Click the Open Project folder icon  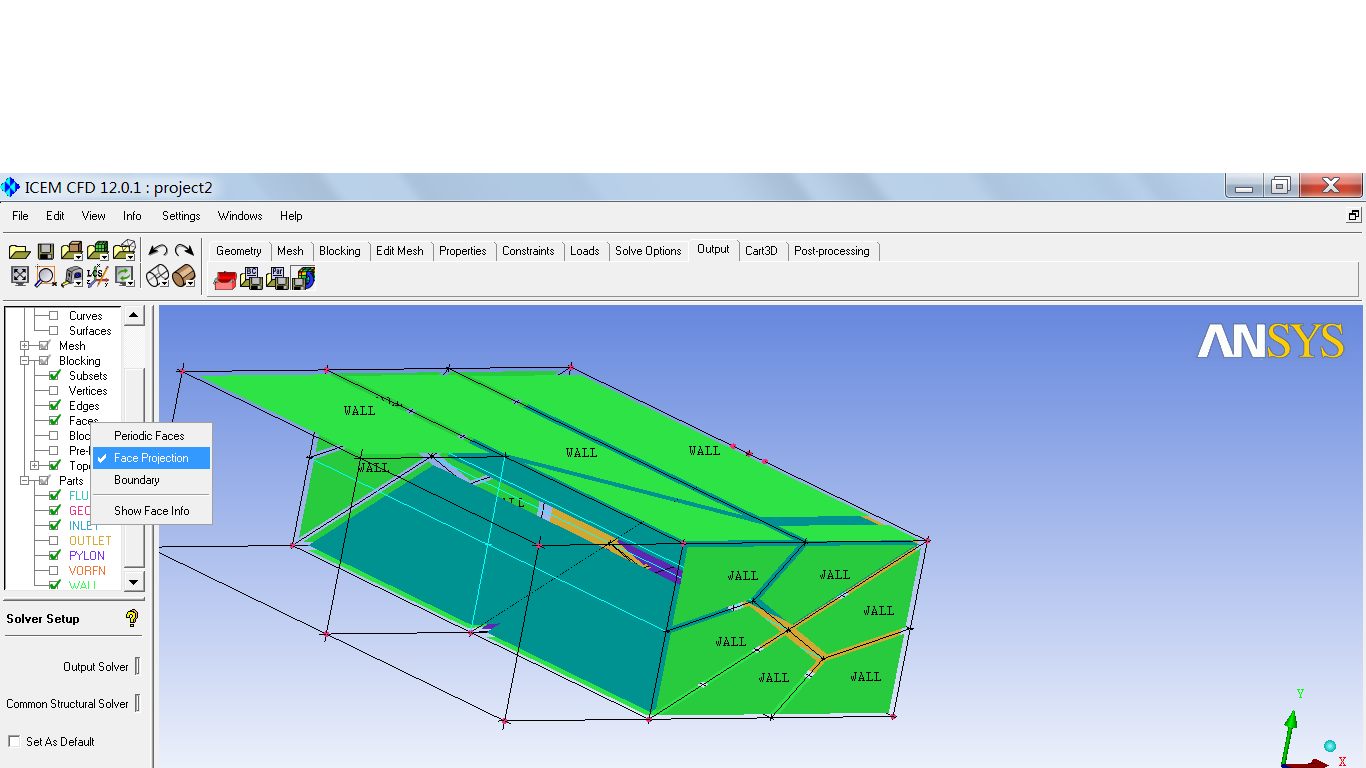click(19, 252)
